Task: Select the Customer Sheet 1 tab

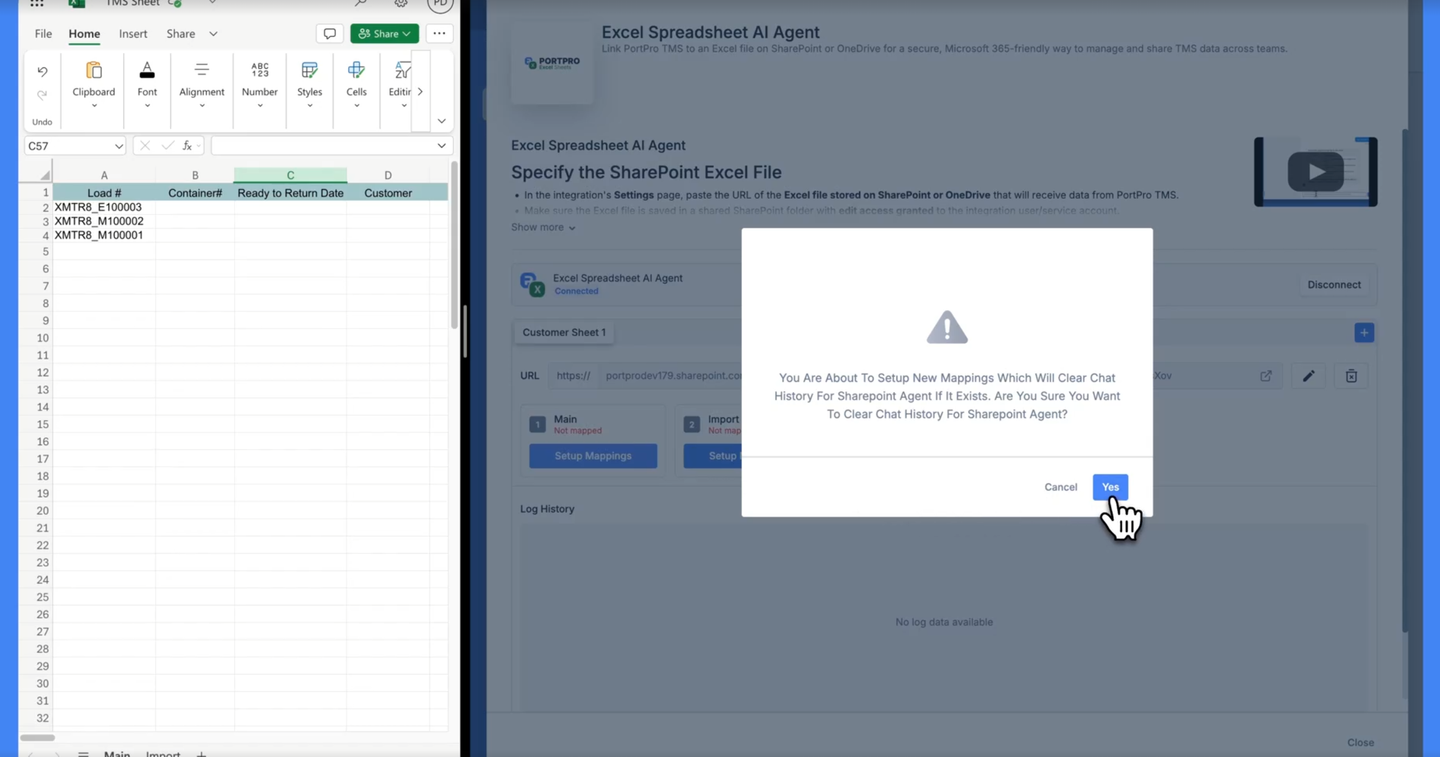Action: pos(564,332)
